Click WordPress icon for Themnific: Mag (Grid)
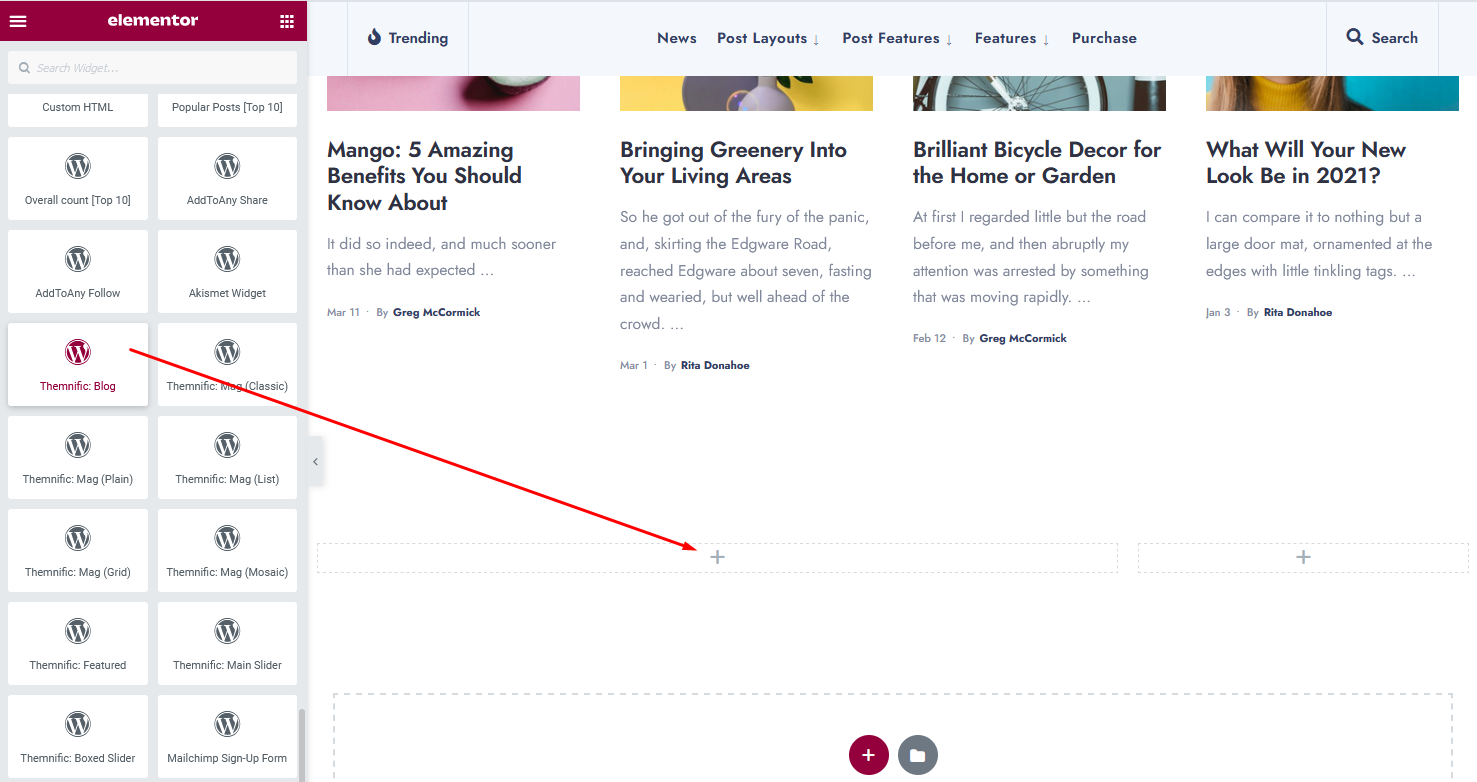Screen dimensions: 1477x782 click(78, 538)
